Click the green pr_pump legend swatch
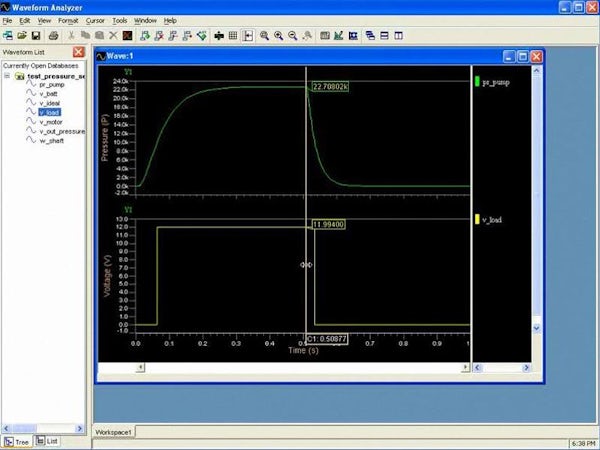Image resolution: width=600 pixels, height=450 pixels. (x=477, y=82)
